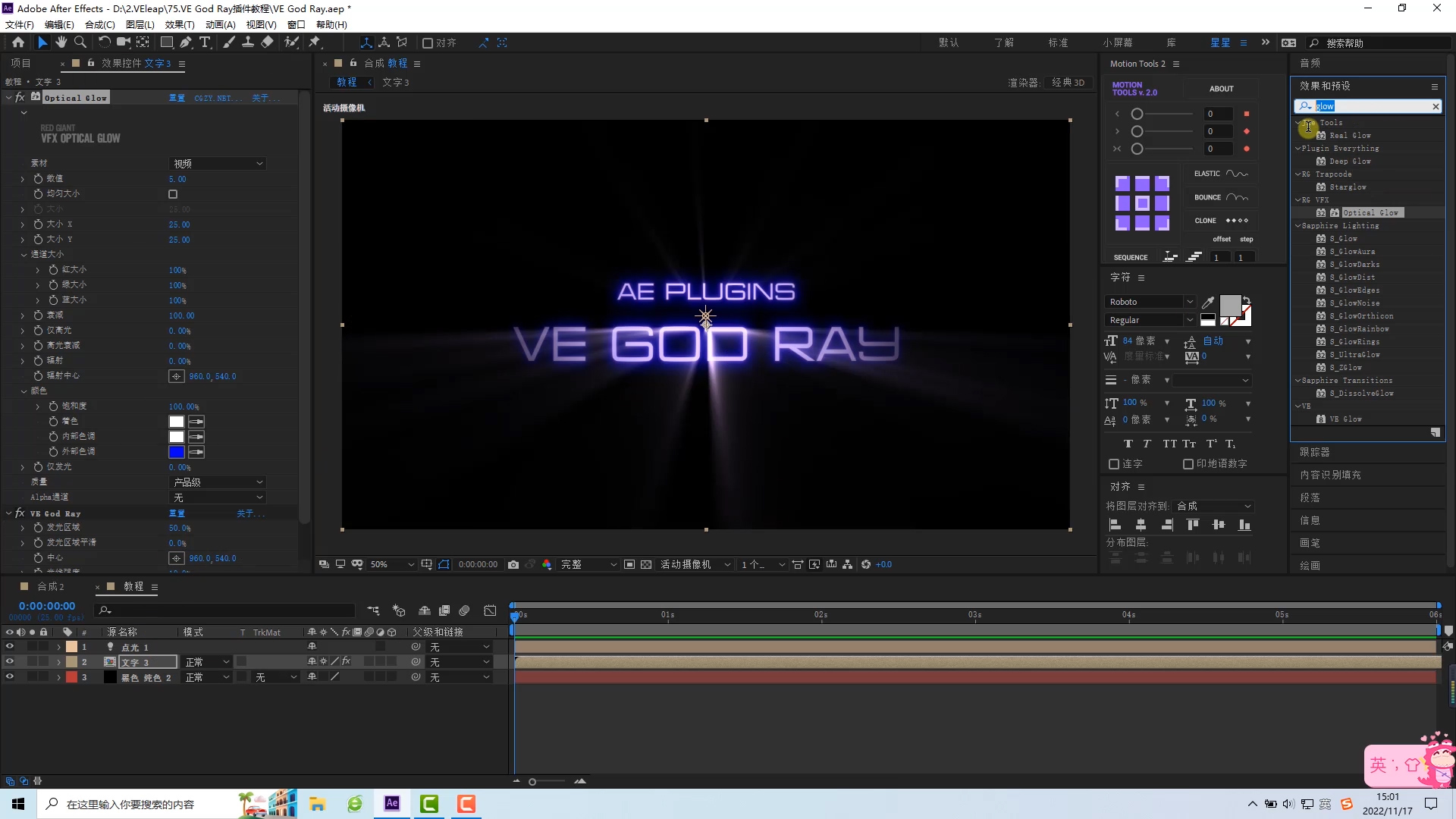Switch to the 项目 panel tab
The width and height of the screenshot is (1456, 819).
[20, 63]
